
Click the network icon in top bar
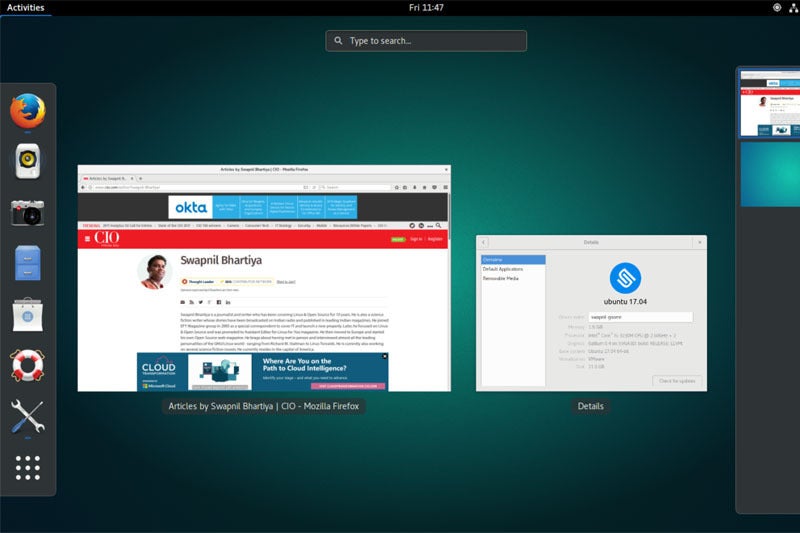[x=777, y=7]
